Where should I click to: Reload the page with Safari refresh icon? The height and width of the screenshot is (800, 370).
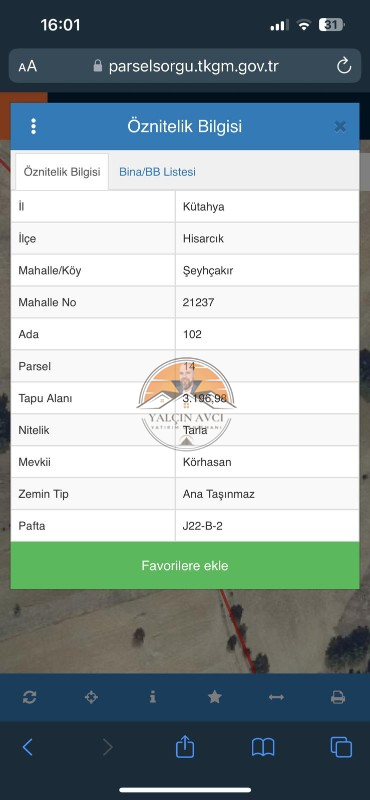click(x=344, y=66)
